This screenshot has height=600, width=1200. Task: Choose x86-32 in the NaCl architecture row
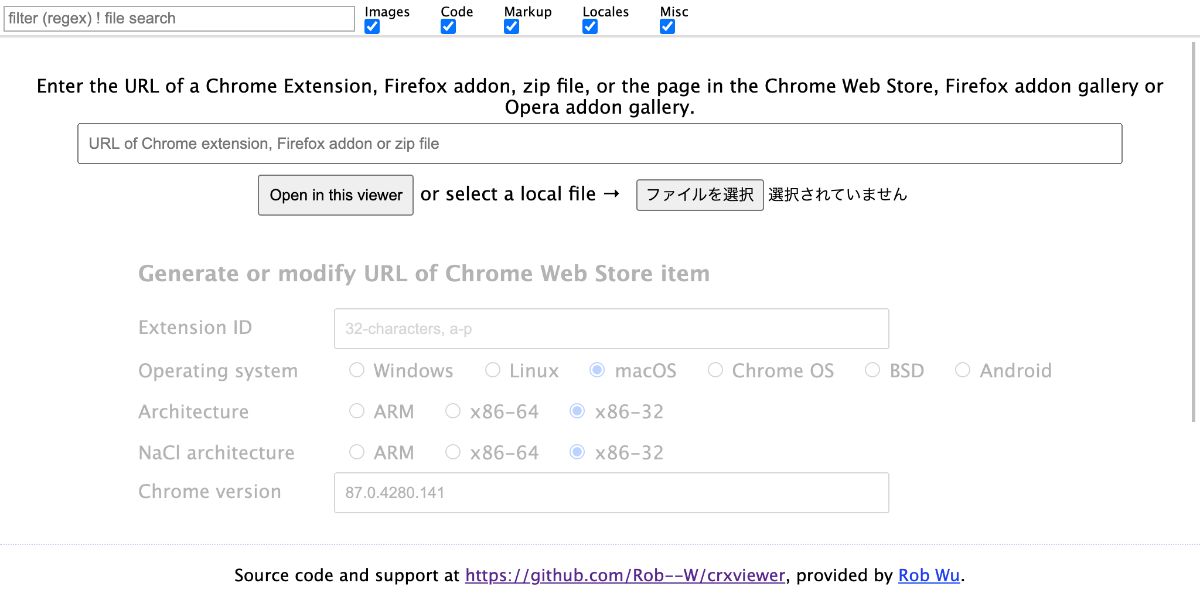(x=577, y=452)
